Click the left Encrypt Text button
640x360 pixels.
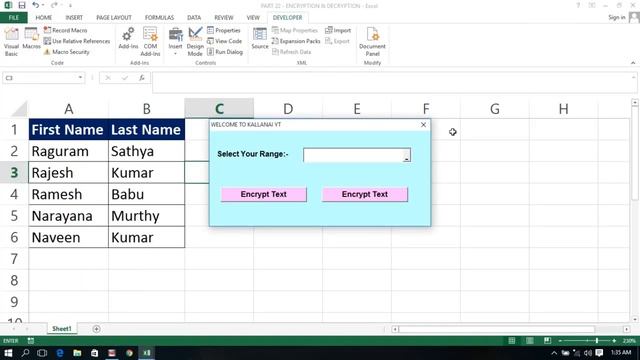pyautogui.click(x=264, y=194)
